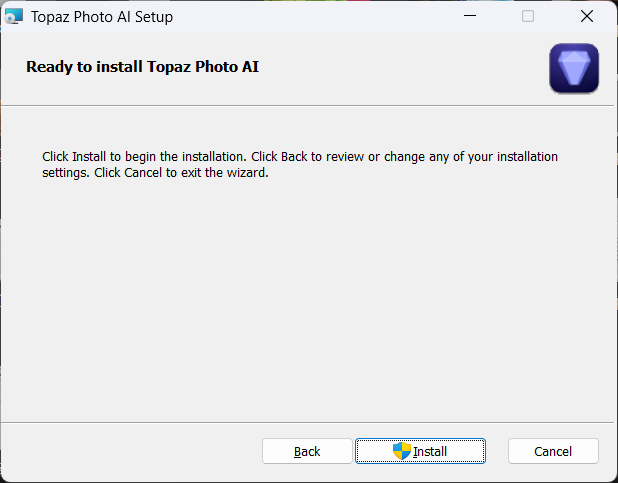Image resolution: width=618 pixels, height=483 pixels.
Task: Click the greyed-out maximize window button
Action: [x=528, y=16]
